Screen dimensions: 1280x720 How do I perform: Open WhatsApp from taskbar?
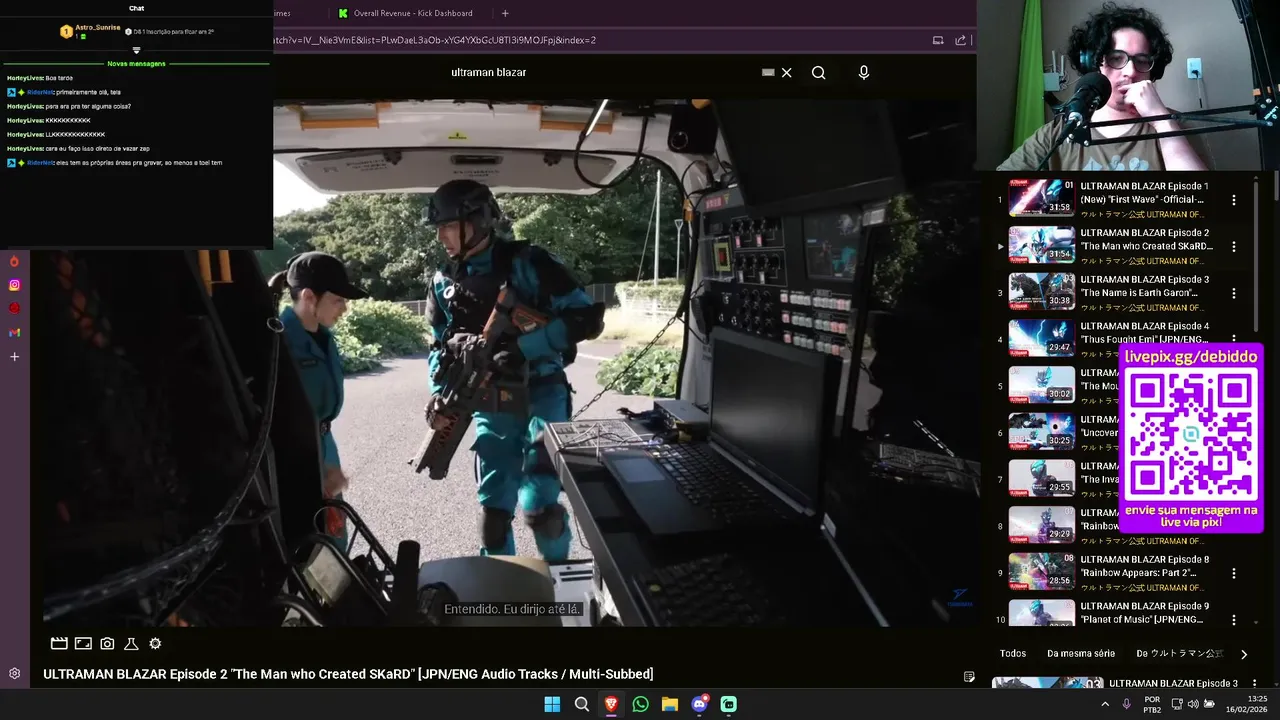point(640,704)
